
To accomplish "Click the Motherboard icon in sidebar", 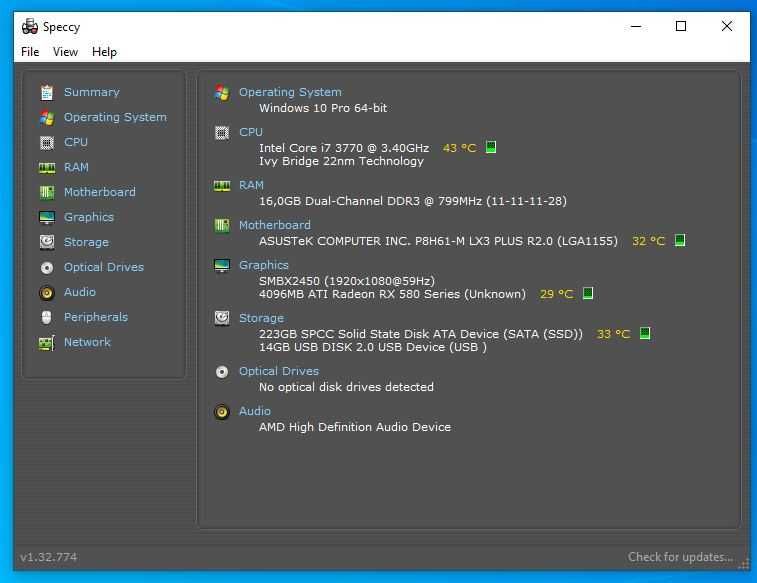I will point(47,193).
